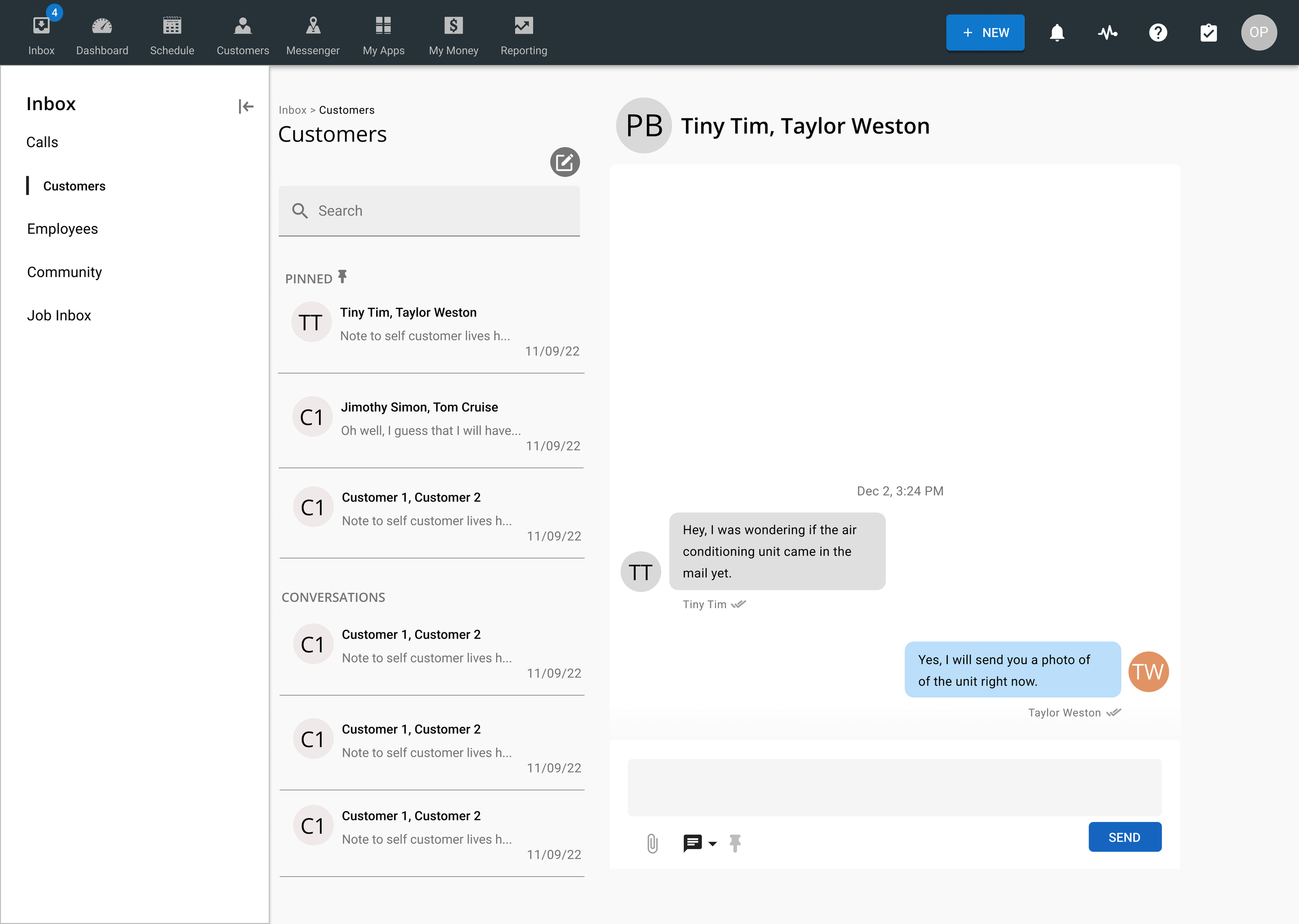Screen dimensions: 1299x924
Task: Click the Inbox breadcrumb link
Action: point(293,110)
